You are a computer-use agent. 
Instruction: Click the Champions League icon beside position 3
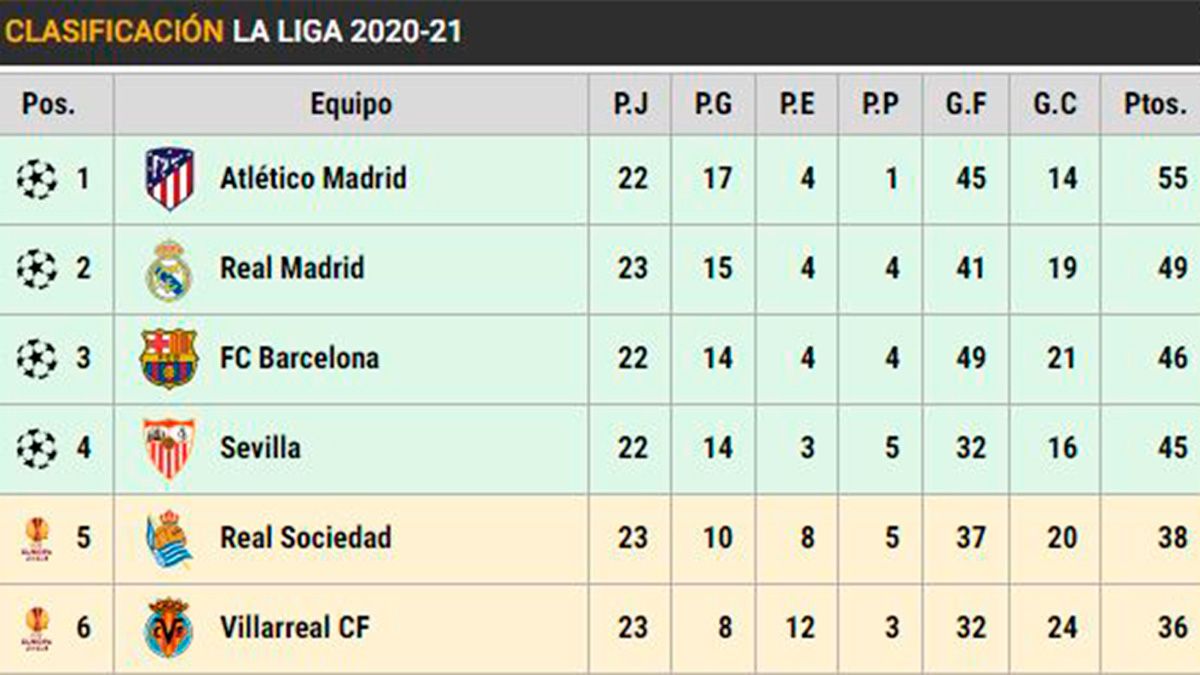click(x=37, y=359)
